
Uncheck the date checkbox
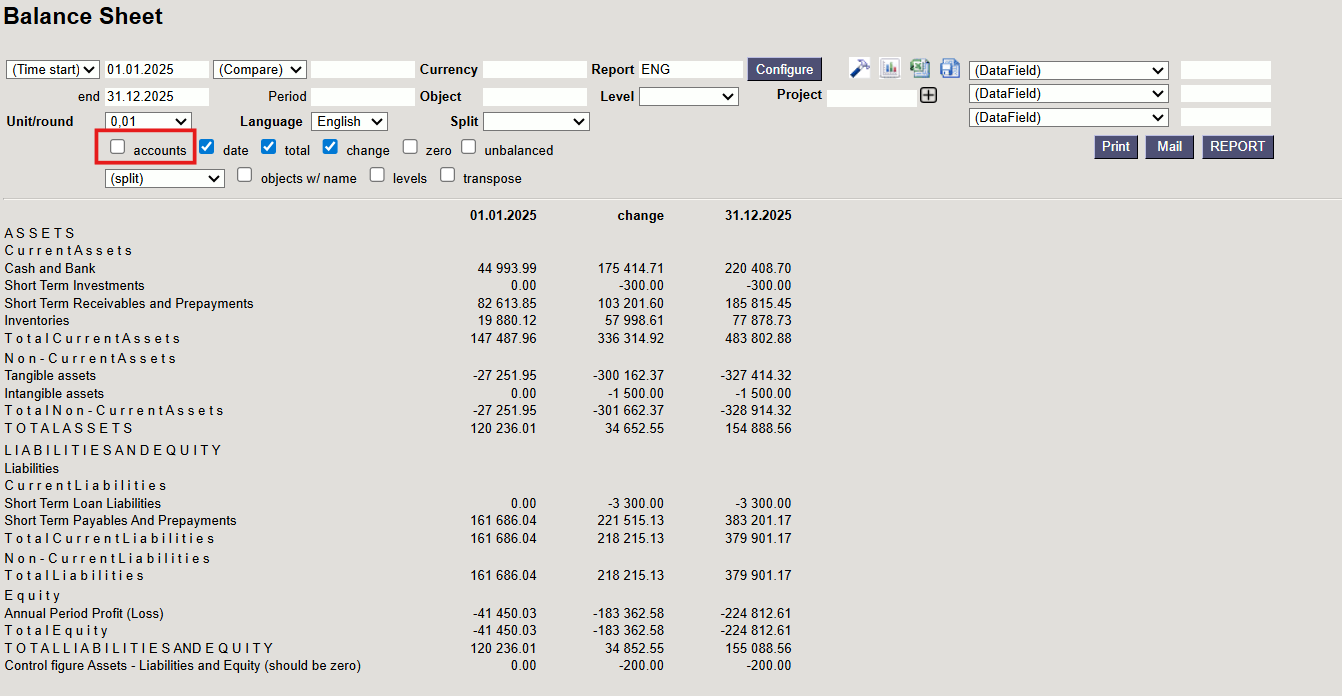tap(207, 147)
